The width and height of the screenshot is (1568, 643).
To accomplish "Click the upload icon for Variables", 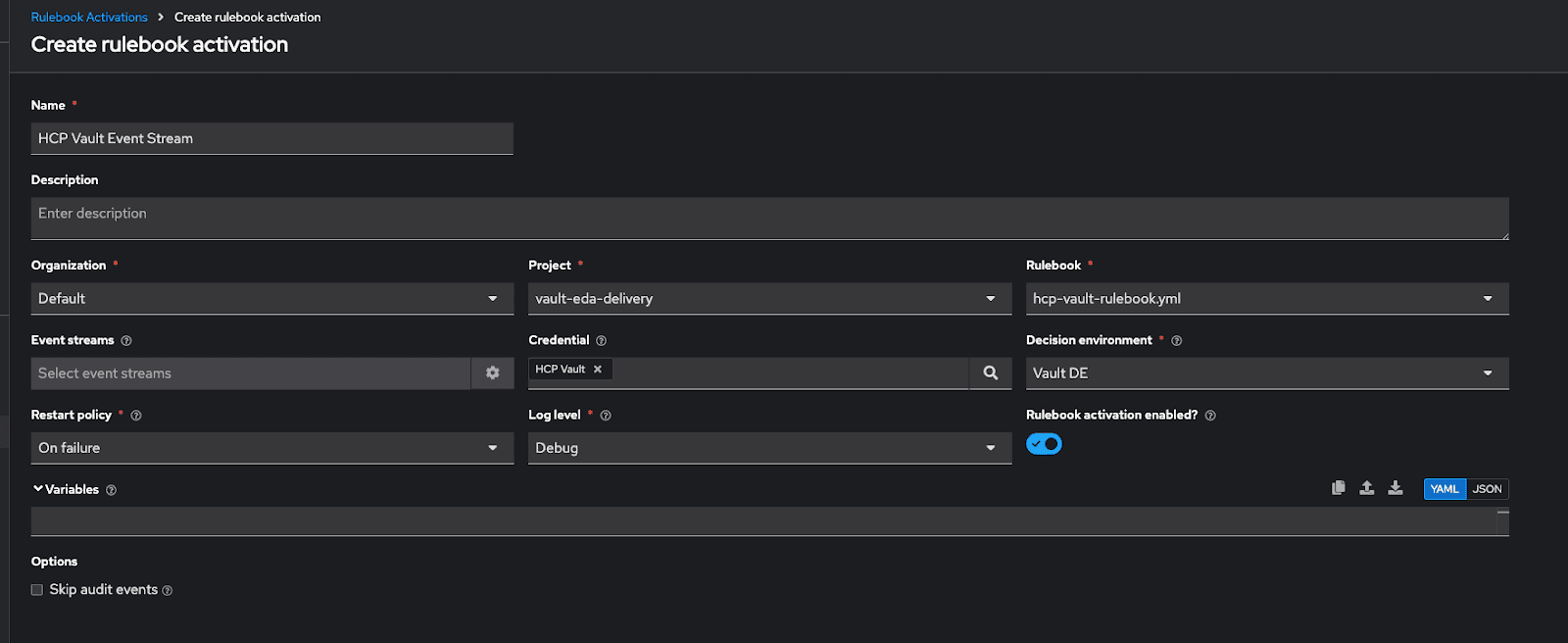I will tap(1366, 488).
